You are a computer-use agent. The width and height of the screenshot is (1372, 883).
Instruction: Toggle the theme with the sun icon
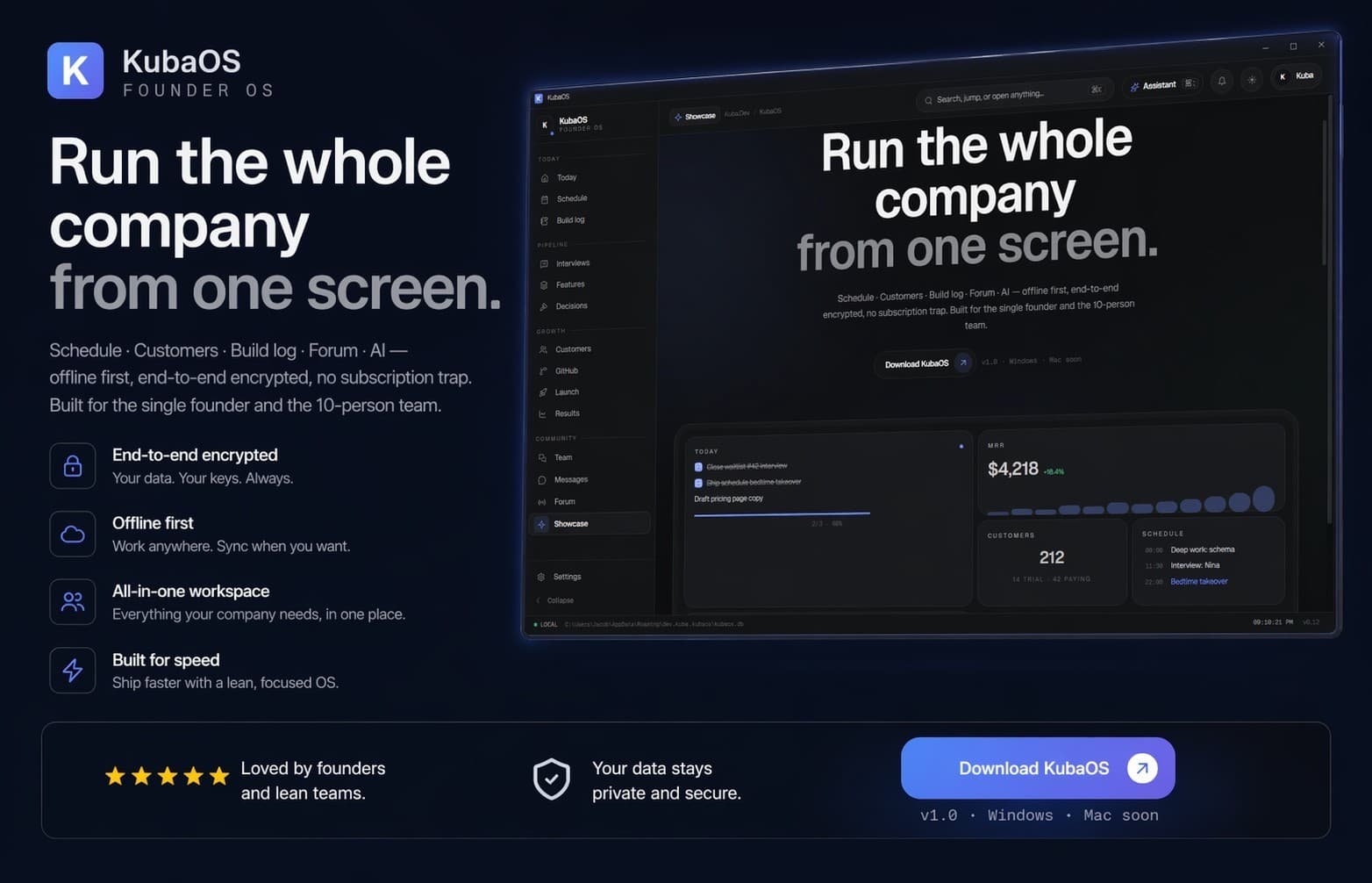(1252, 80)
